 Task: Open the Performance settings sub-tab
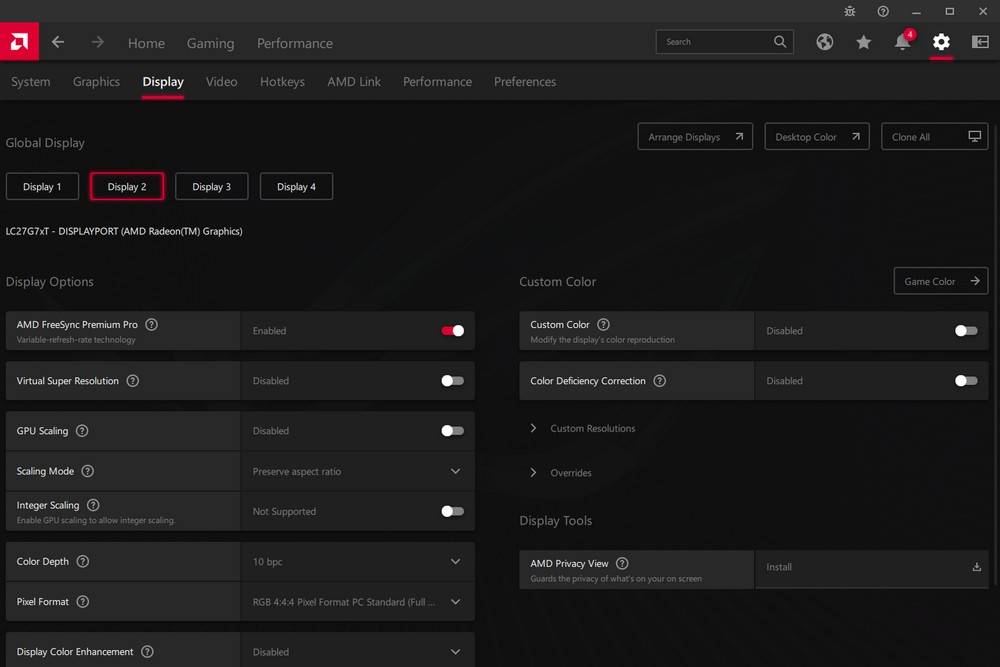(x=438, y=82)
